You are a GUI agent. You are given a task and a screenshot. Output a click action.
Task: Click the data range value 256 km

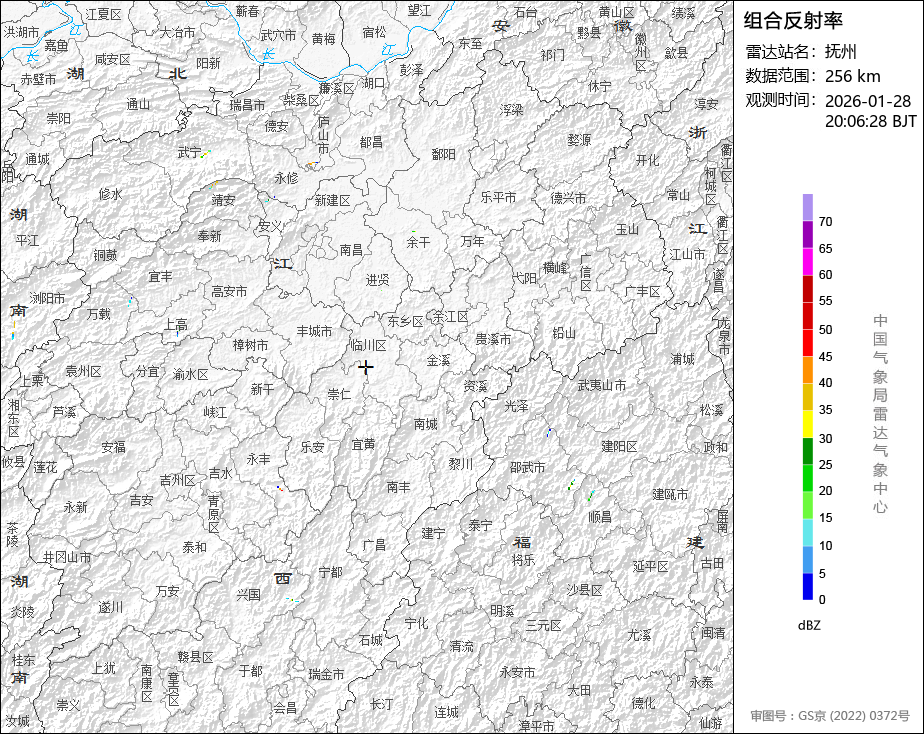tap(853, 76)
